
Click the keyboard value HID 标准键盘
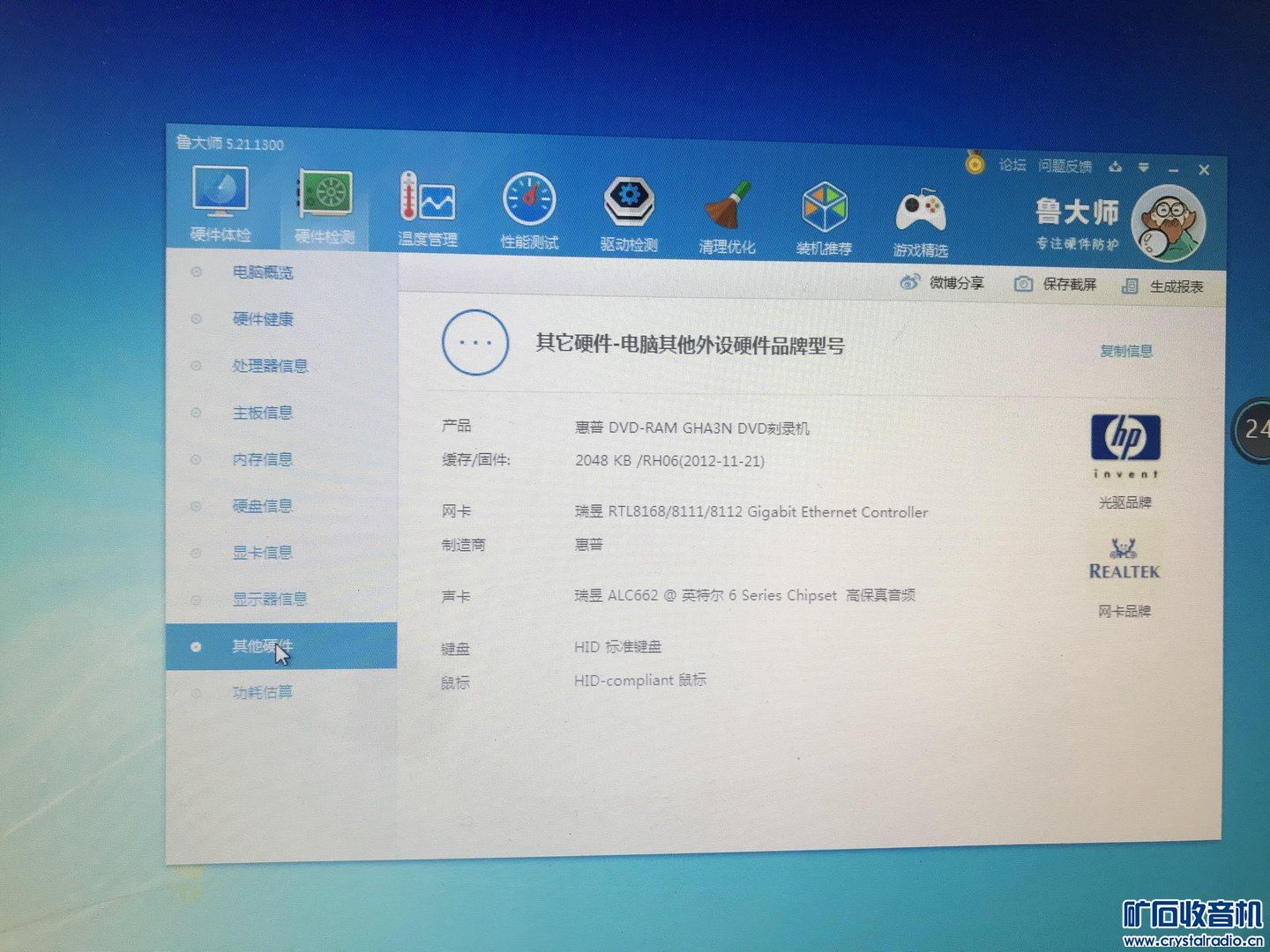(617, 647)
